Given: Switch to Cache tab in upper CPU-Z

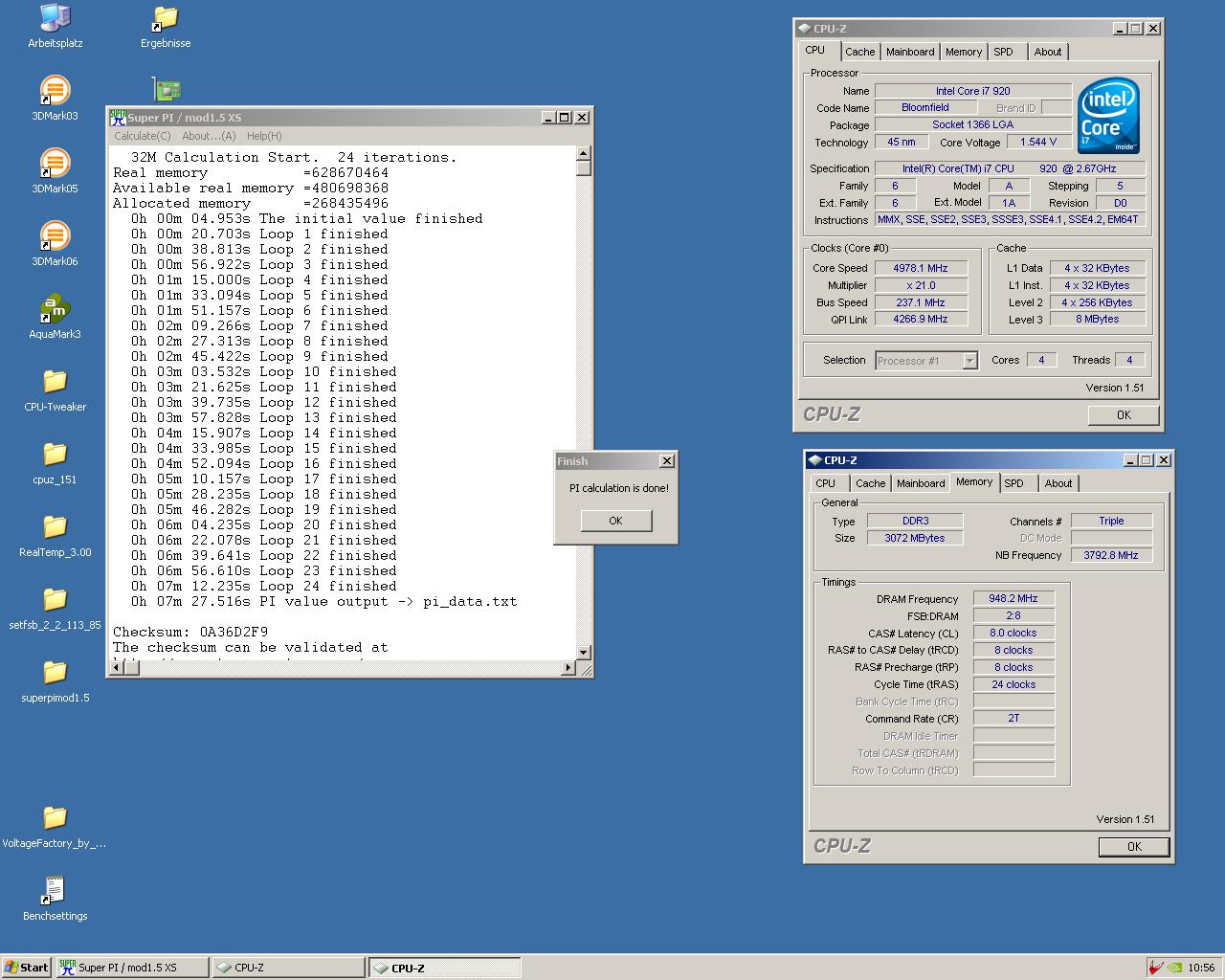Looking at the screenshot, I should coord(859,52).
